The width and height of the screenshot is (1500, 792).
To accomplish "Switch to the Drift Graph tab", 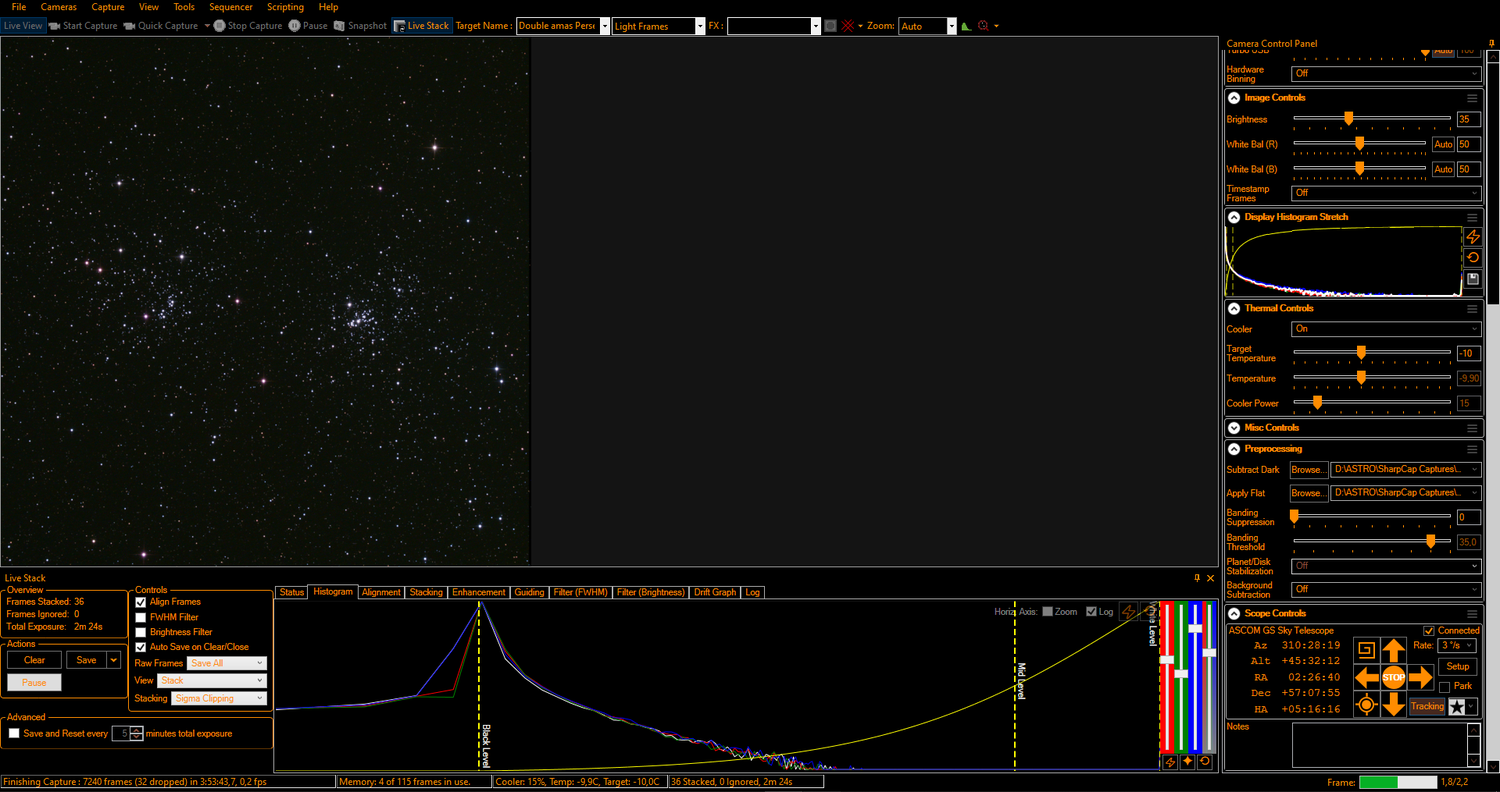I will point(715,592).
